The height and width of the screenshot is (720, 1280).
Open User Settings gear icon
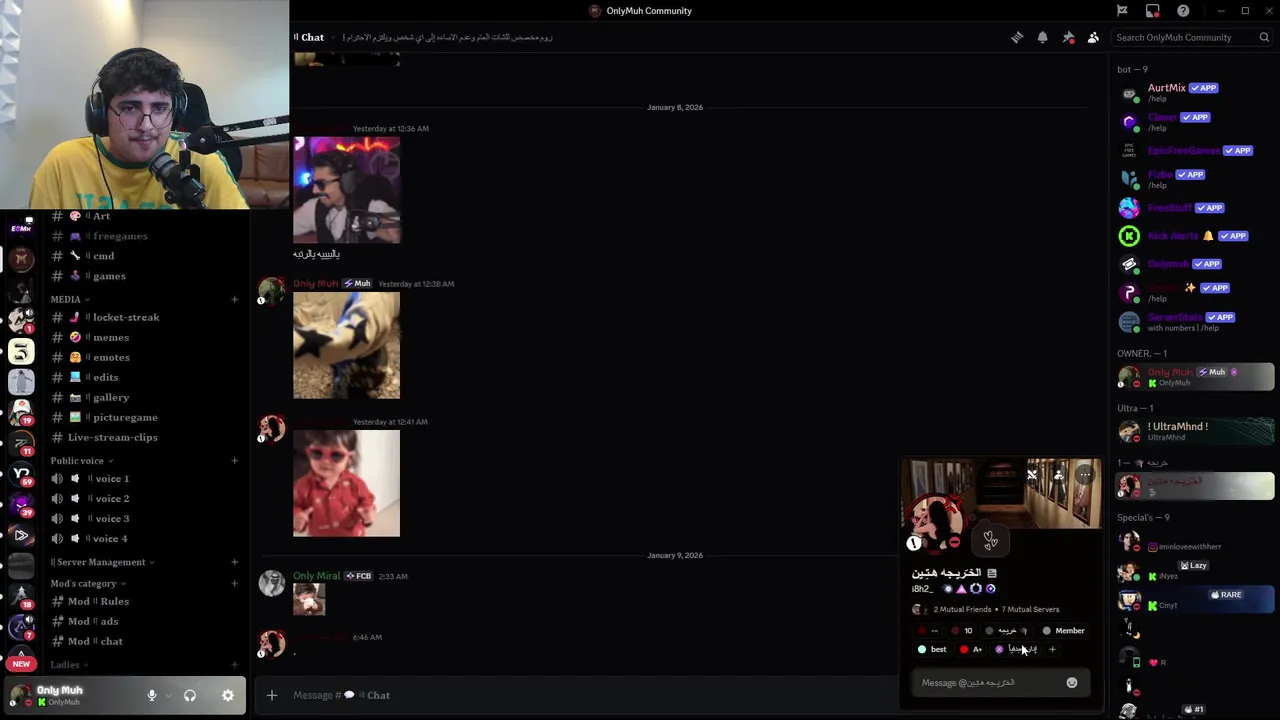(228, 695)
